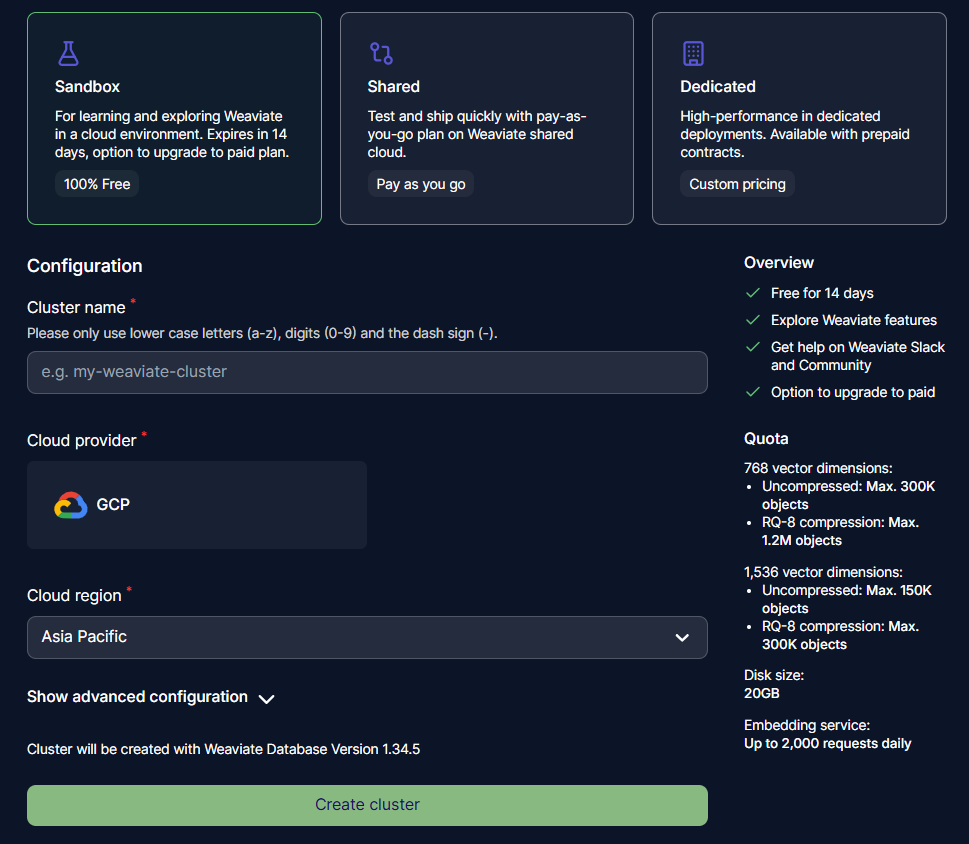Click the checkmark beside Explore Weaviate features
Screen dimensions: 969x844
753,320
